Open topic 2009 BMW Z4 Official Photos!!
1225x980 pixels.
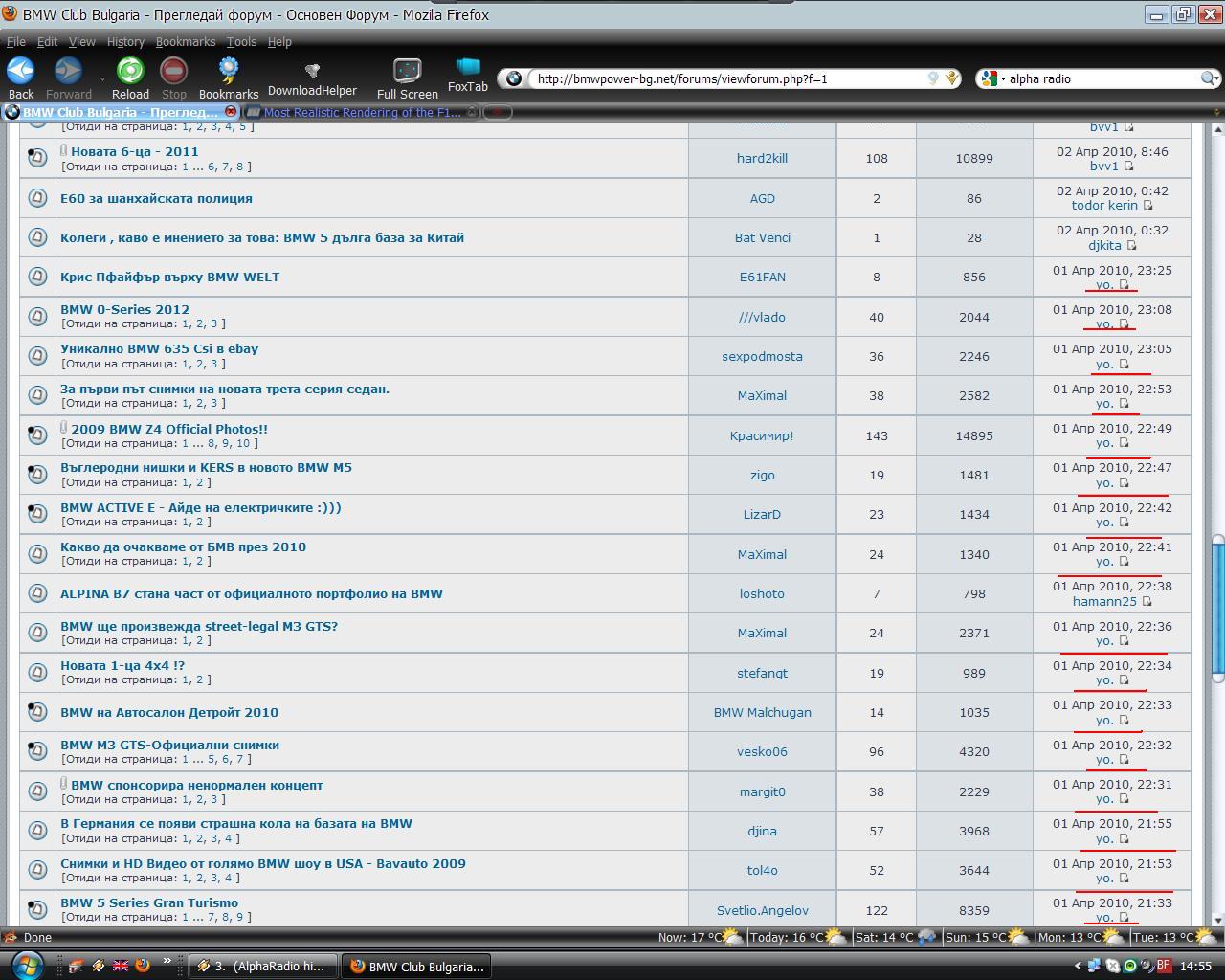tap(169, 429)
